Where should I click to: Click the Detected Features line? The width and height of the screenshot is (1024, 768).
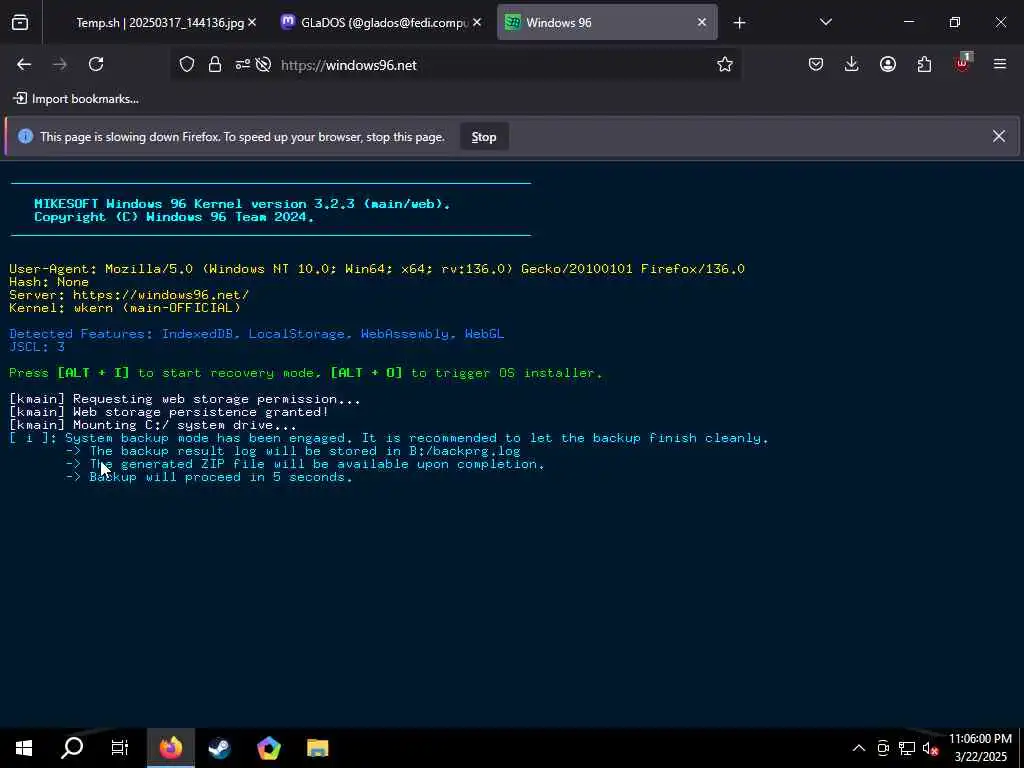(x=256, y=334)
